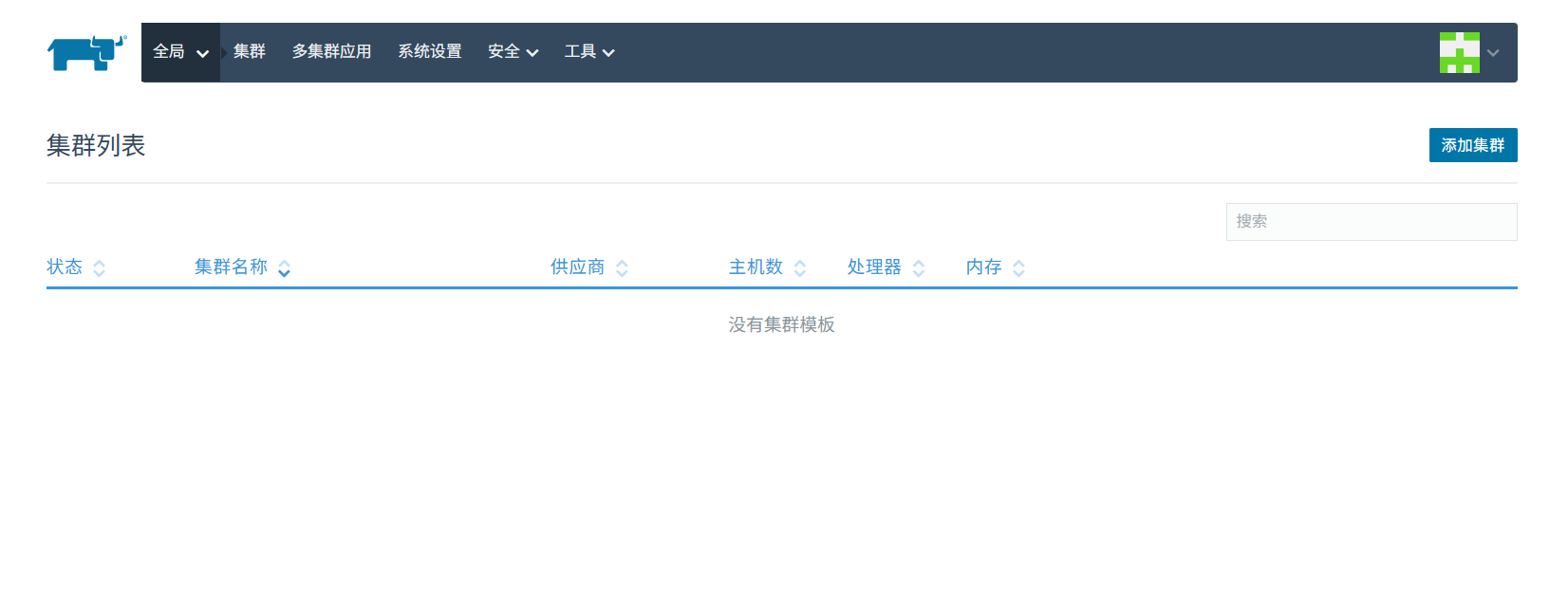Sort by 供应商 column header
The height and width of the screenshot is (608, 1568).
tap(577, 267)
